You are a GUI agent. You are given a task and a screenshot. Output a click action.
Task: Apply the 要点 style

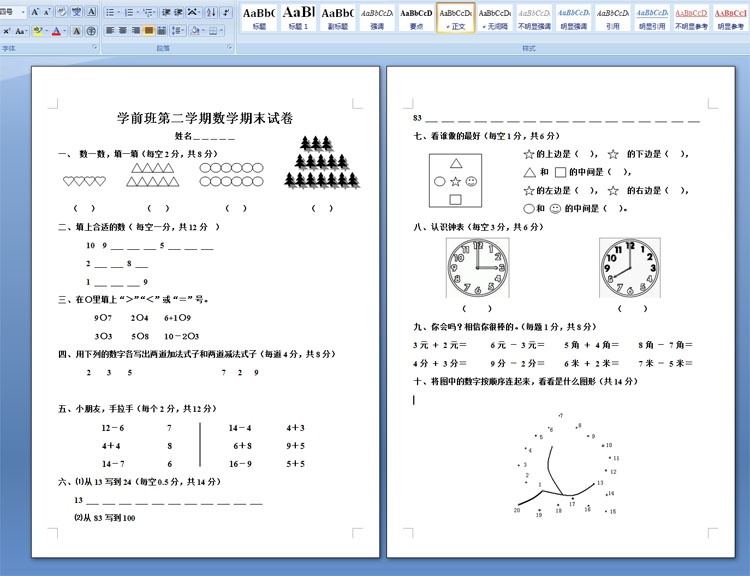coord(416,18)
